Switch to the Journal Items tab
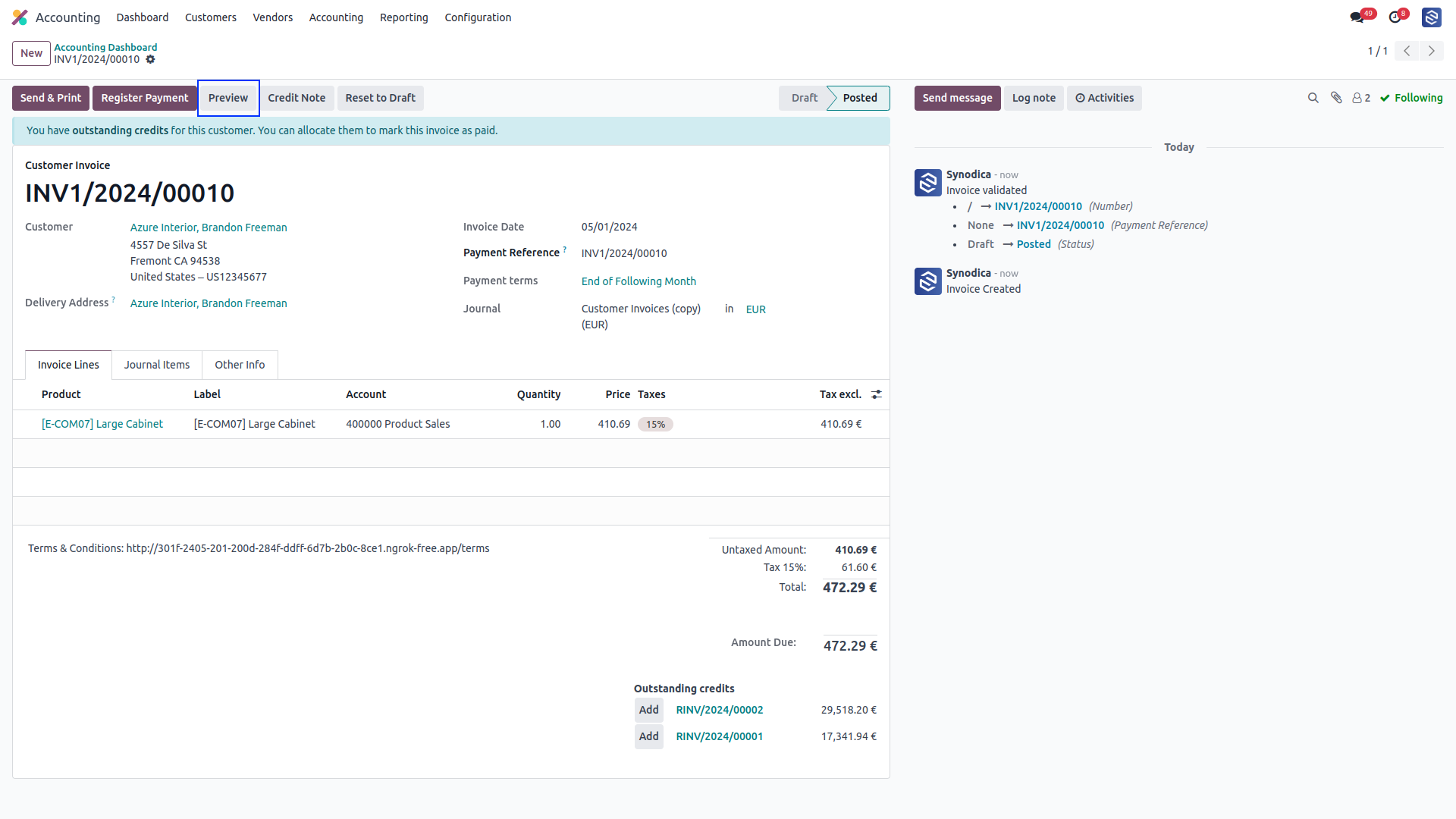 tap(157, 365)
